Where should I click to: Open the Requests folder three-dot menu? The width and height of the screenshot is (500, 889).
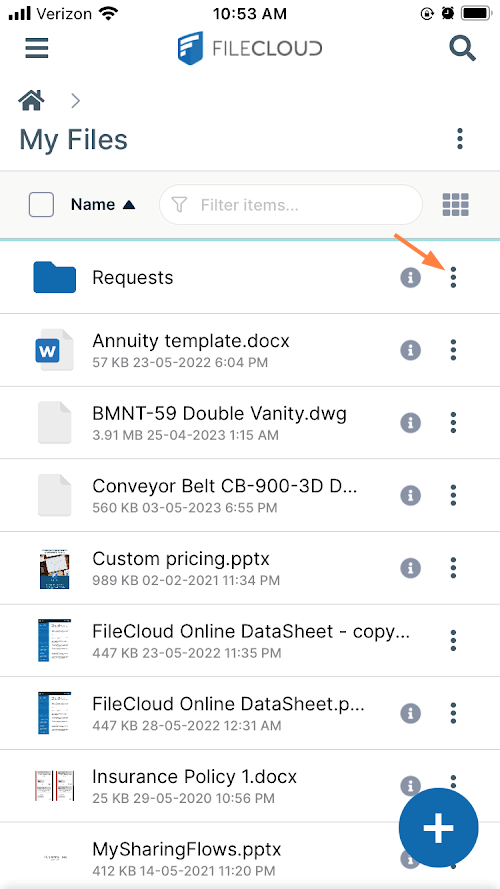453,277
